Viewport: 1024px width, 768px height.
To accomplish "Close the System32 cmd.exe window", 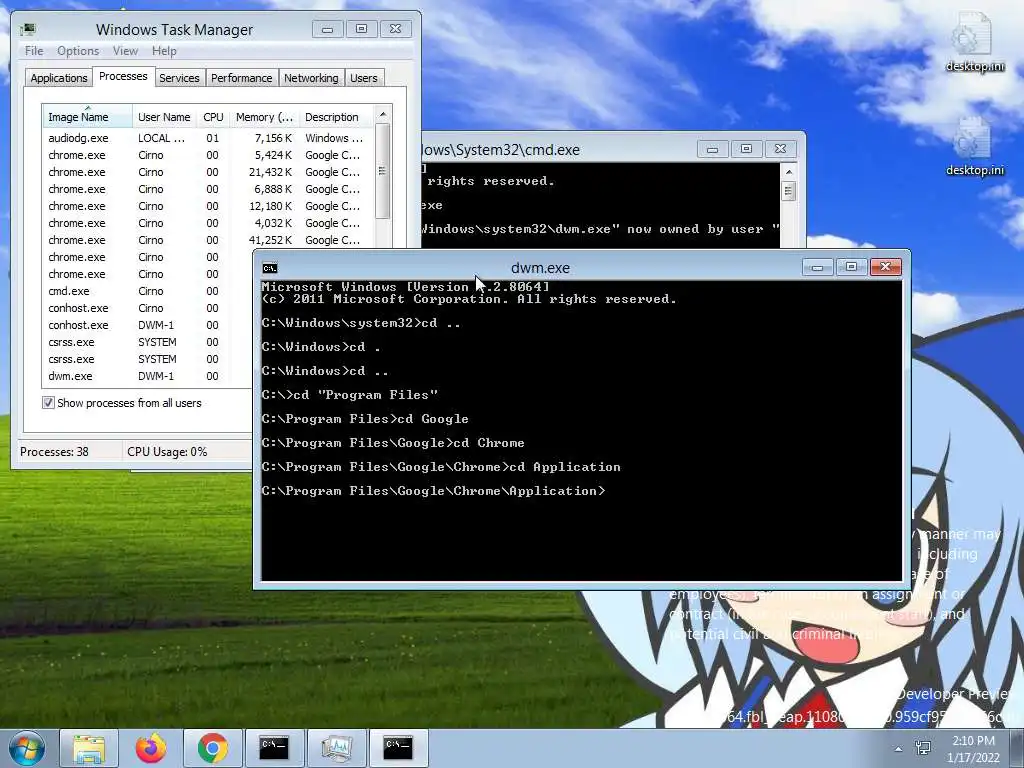I will [x=780, y=149].
